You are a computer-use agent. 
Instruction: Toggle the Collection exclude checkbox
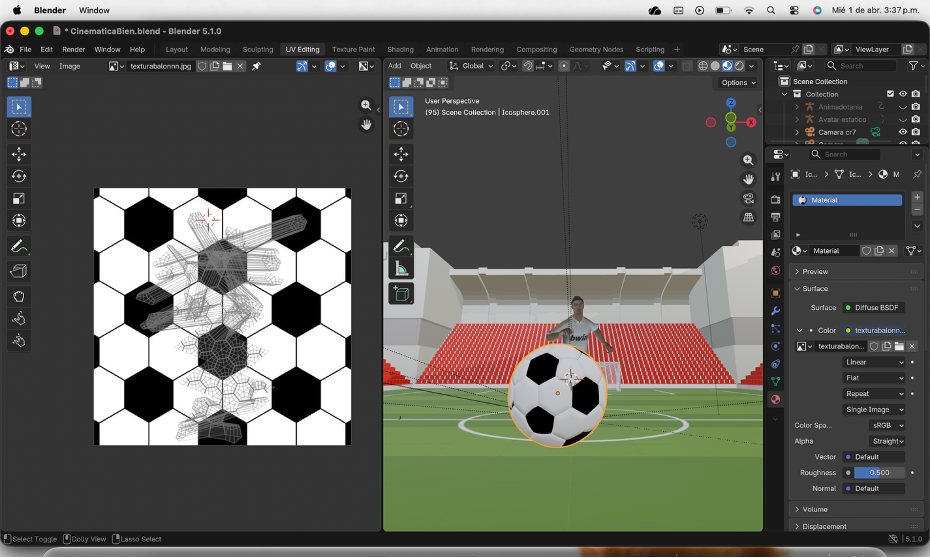pyautogui.click(x=890, y=94)
